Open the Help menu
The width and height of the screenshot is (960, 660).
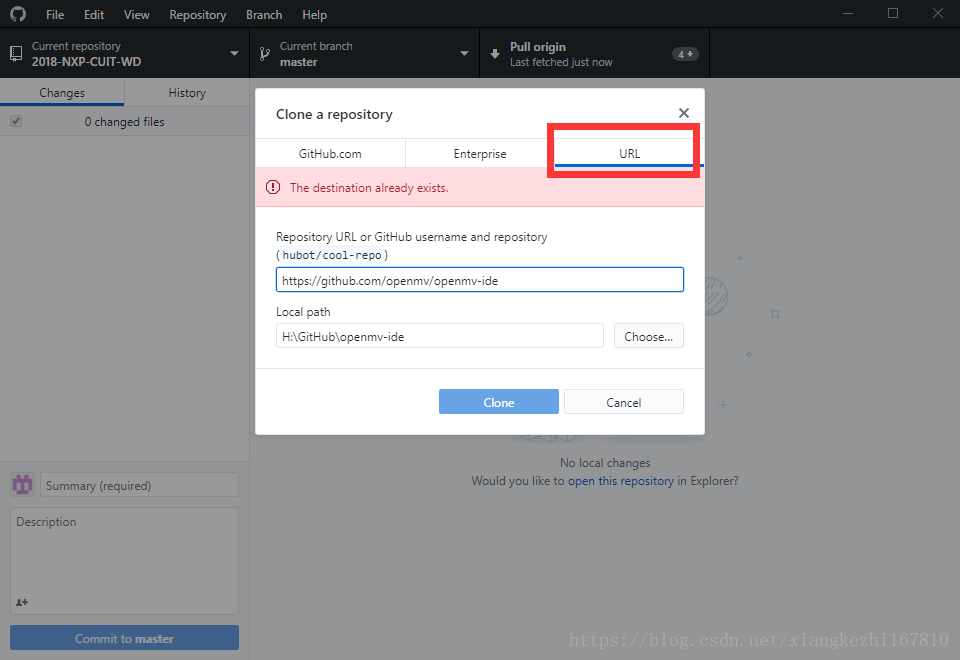coord(314,15)
